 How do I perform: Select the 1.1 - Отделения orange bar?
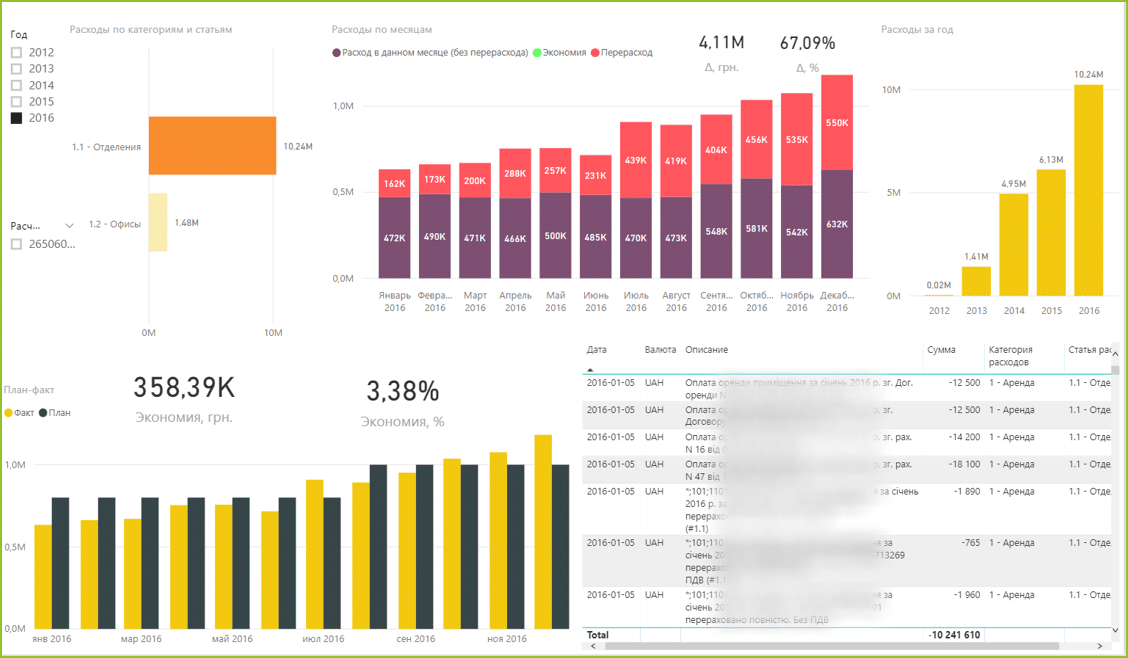[212, 145]
